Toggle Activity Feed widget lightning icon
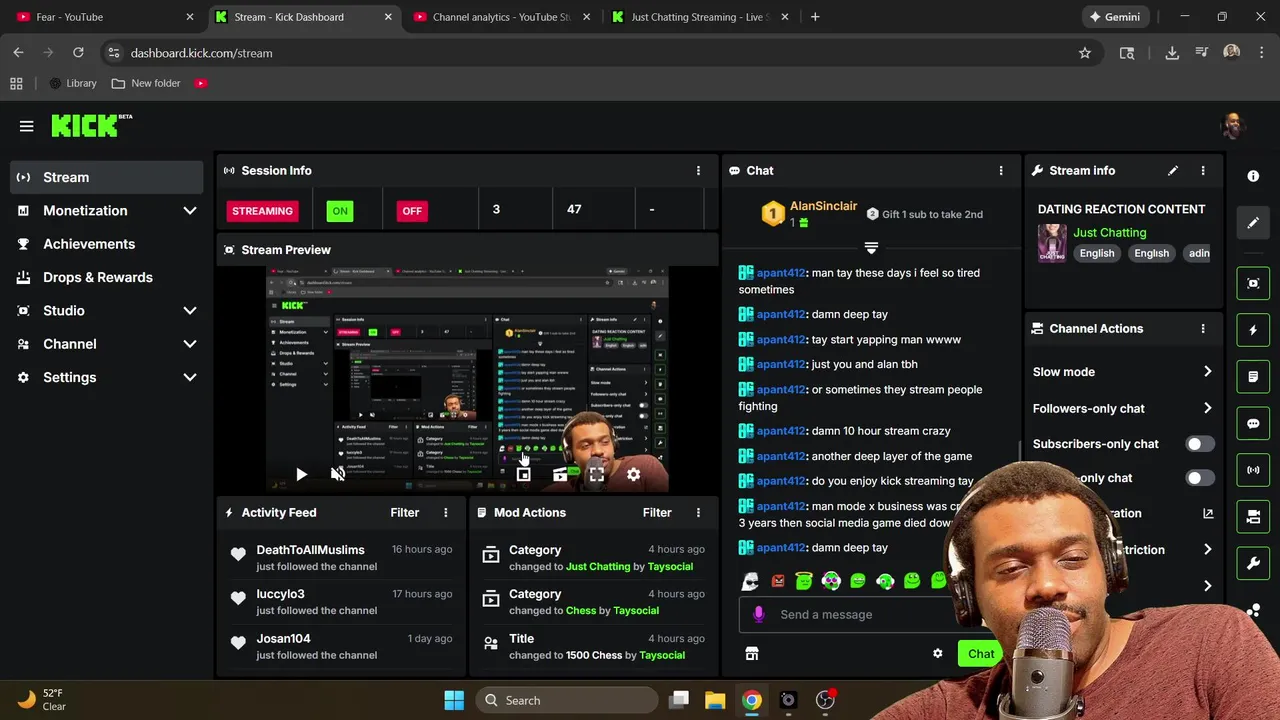The width and height of the screenshot is (1280, 720). [1253, 330]
